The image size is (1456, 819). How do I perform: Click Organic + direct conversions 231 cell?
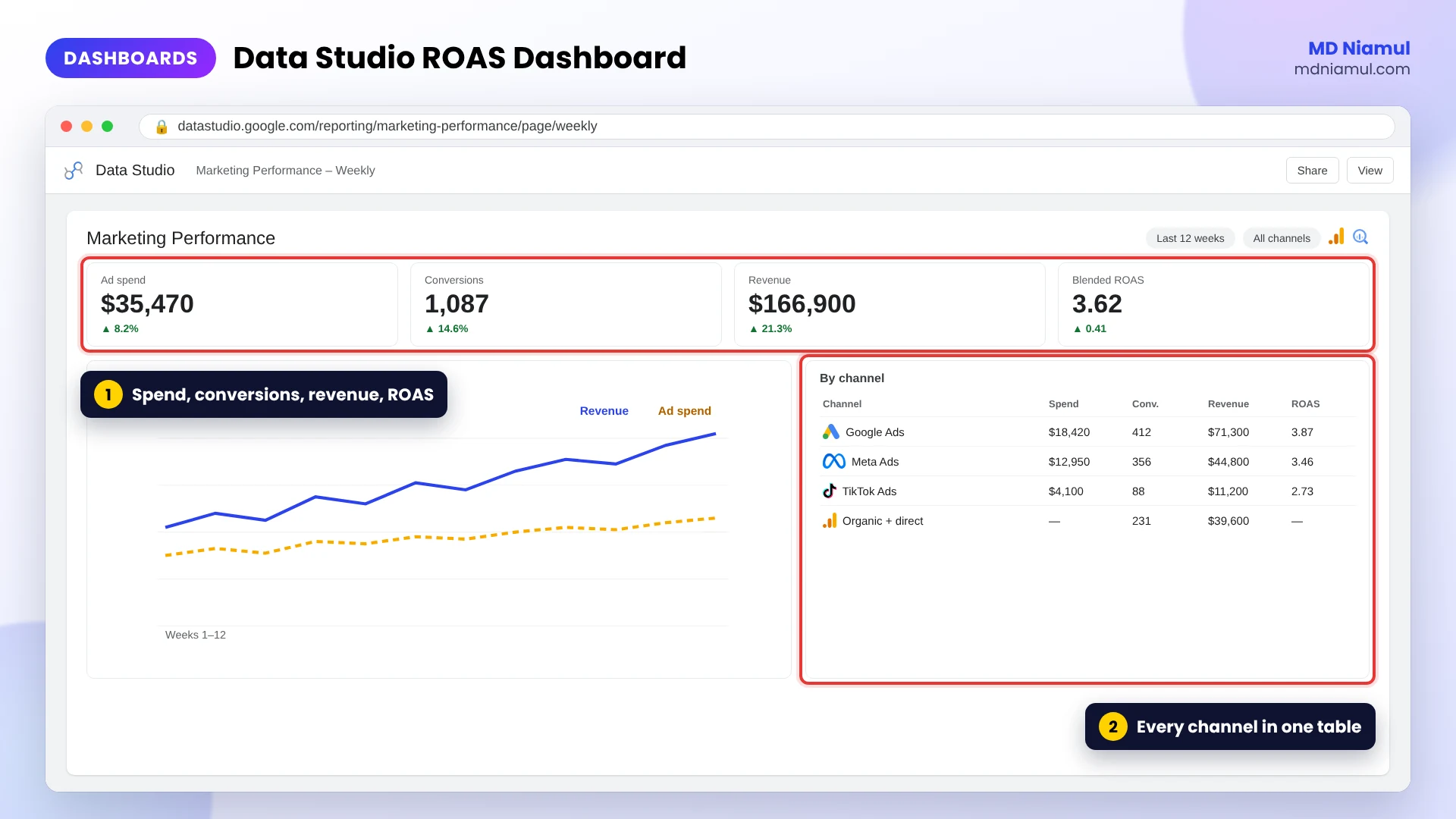1141,521
